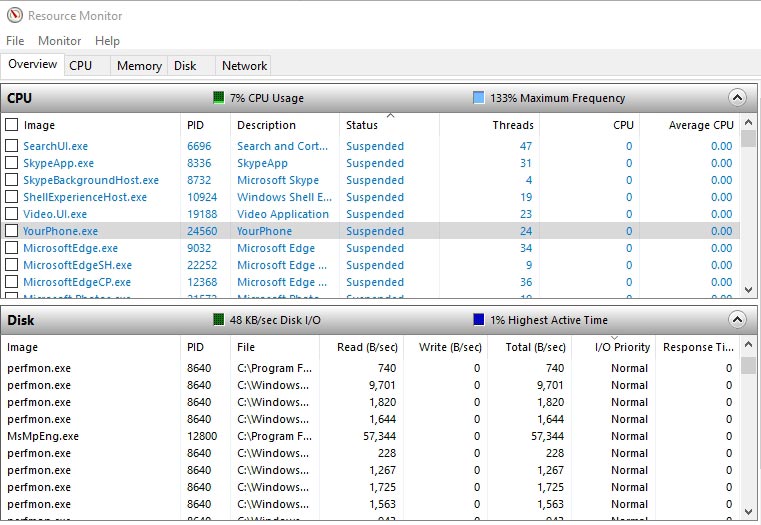Click the CPU list scroll down arrow

pyautogui.click(x=748, y=290)
